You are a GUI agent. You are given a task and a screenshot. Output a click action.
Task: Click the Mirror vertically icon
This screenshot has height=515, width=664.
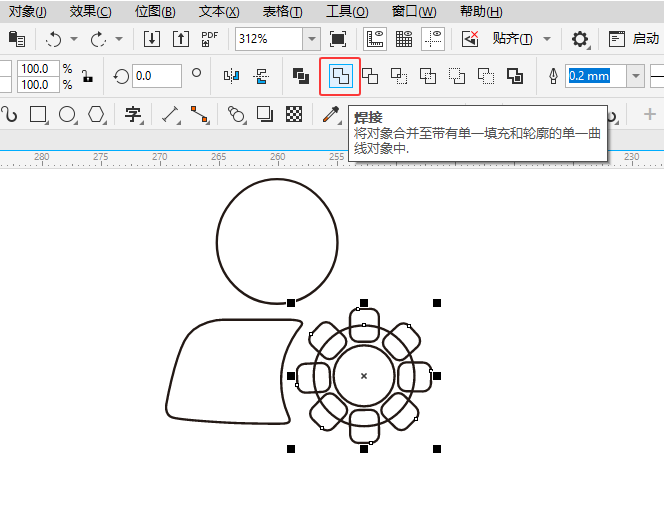click(x=262, y=76)
